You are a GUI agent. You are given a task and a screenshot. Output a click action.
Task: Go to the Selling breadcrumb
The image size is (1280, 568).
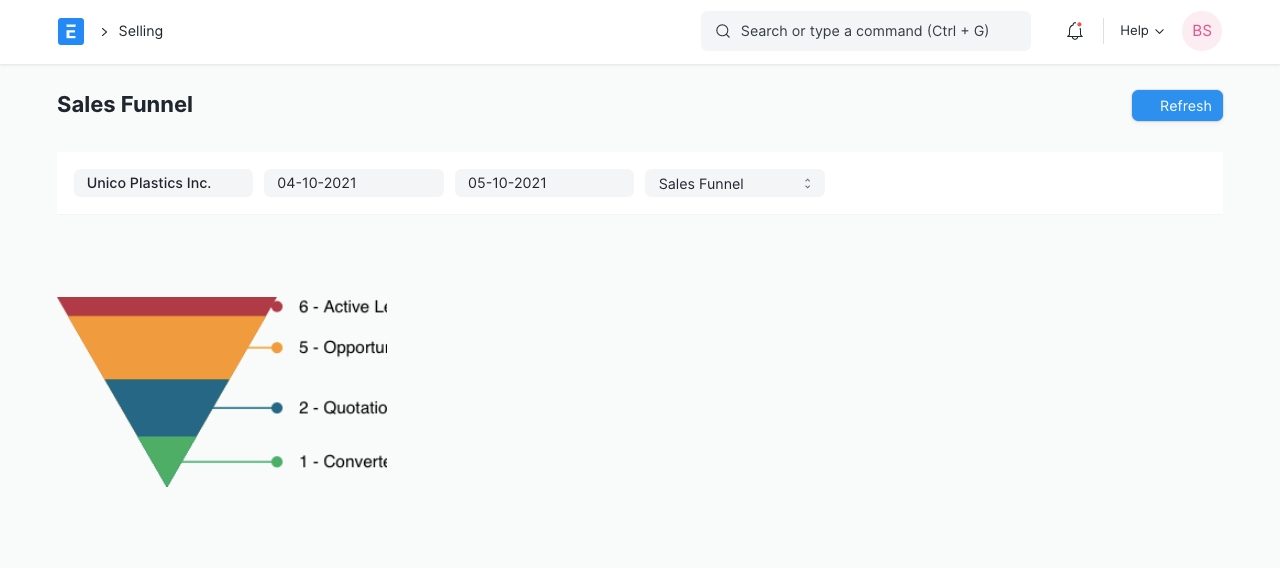(x=140, y=31)
